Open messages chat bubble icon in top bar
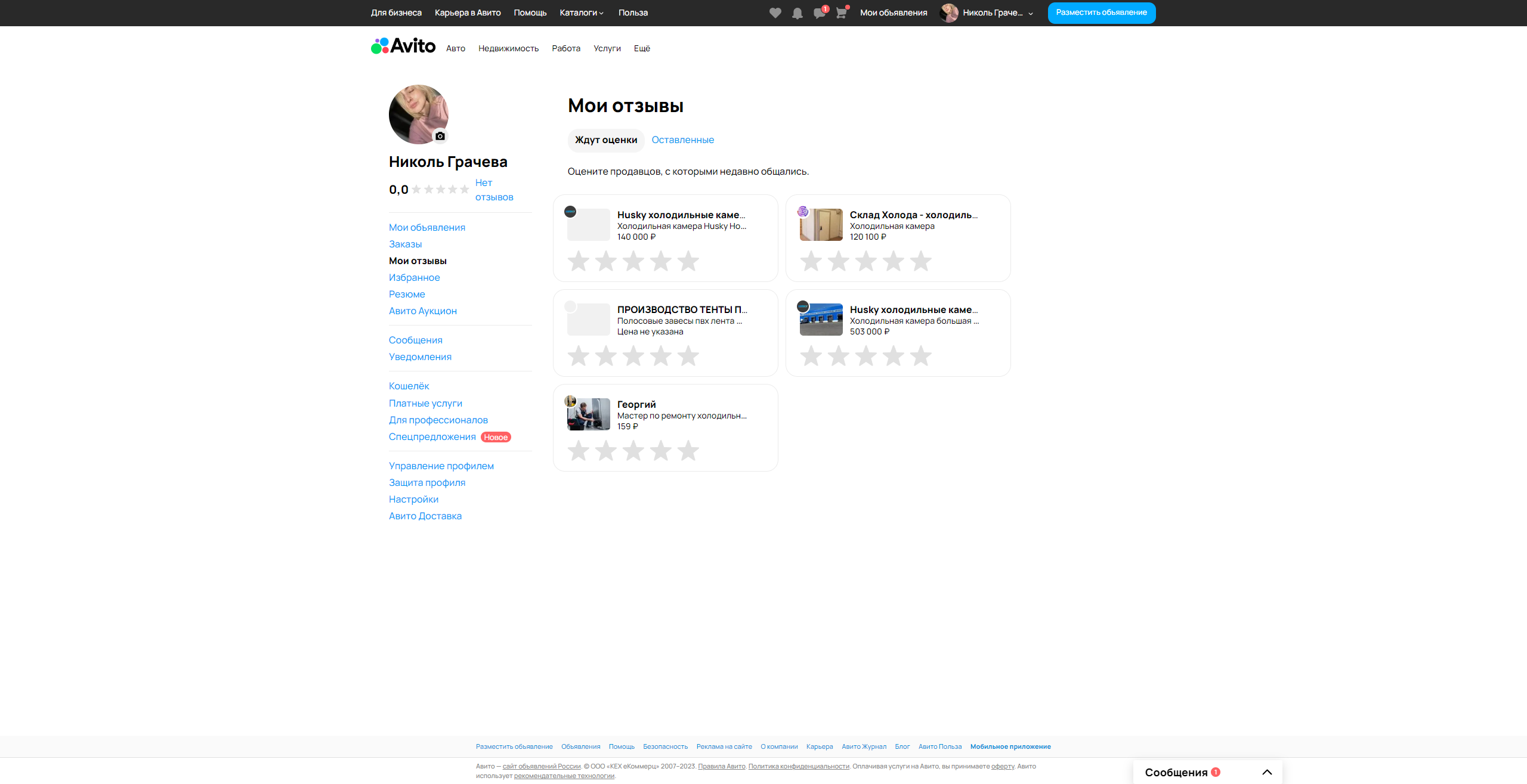Image resolution: width=1527 pixels, height=784 pixels. click(x=820, y=13)
